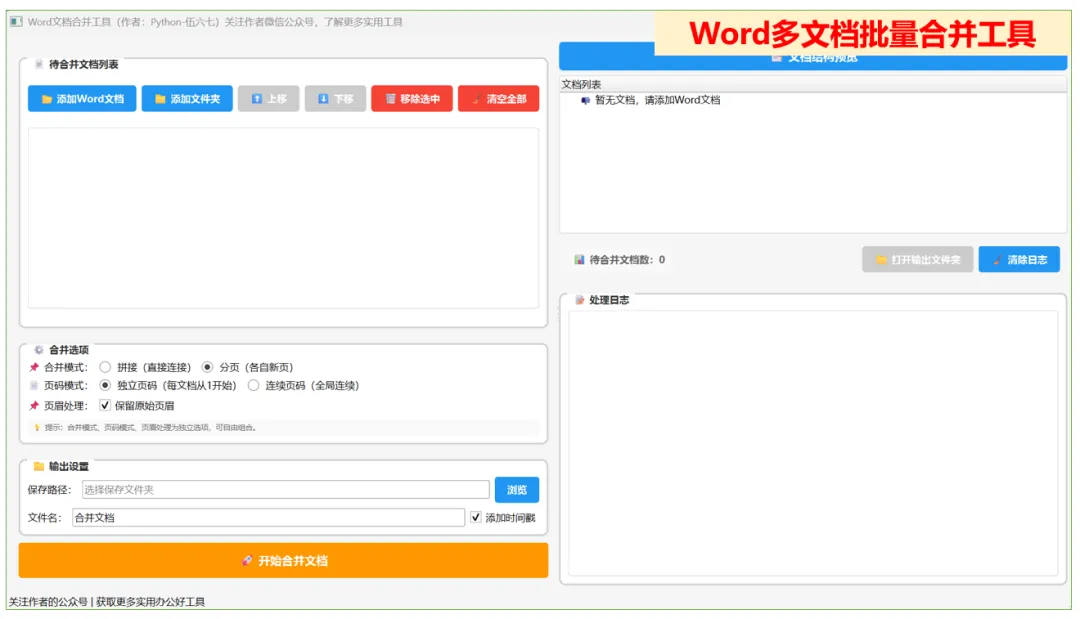Image resolution: width=1080 pixels, height=619 pixels.
Task: Start merging with 开始合并文档 button
Action: click(x=284, y=560)
